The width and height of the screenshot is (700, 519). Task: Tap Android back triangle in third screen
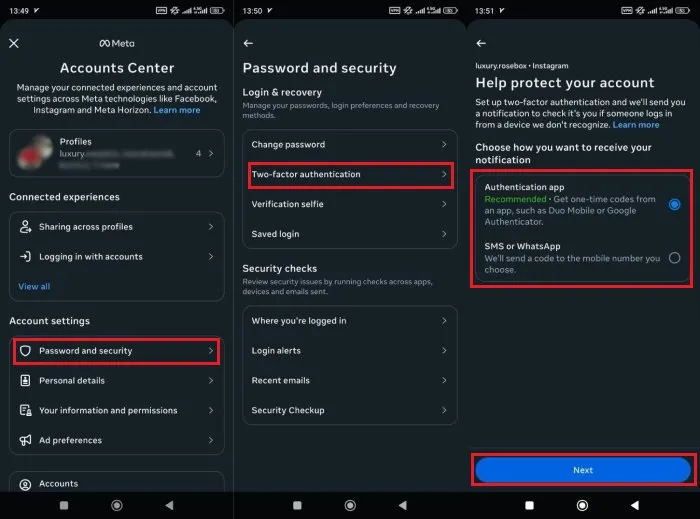coord(635,505)
